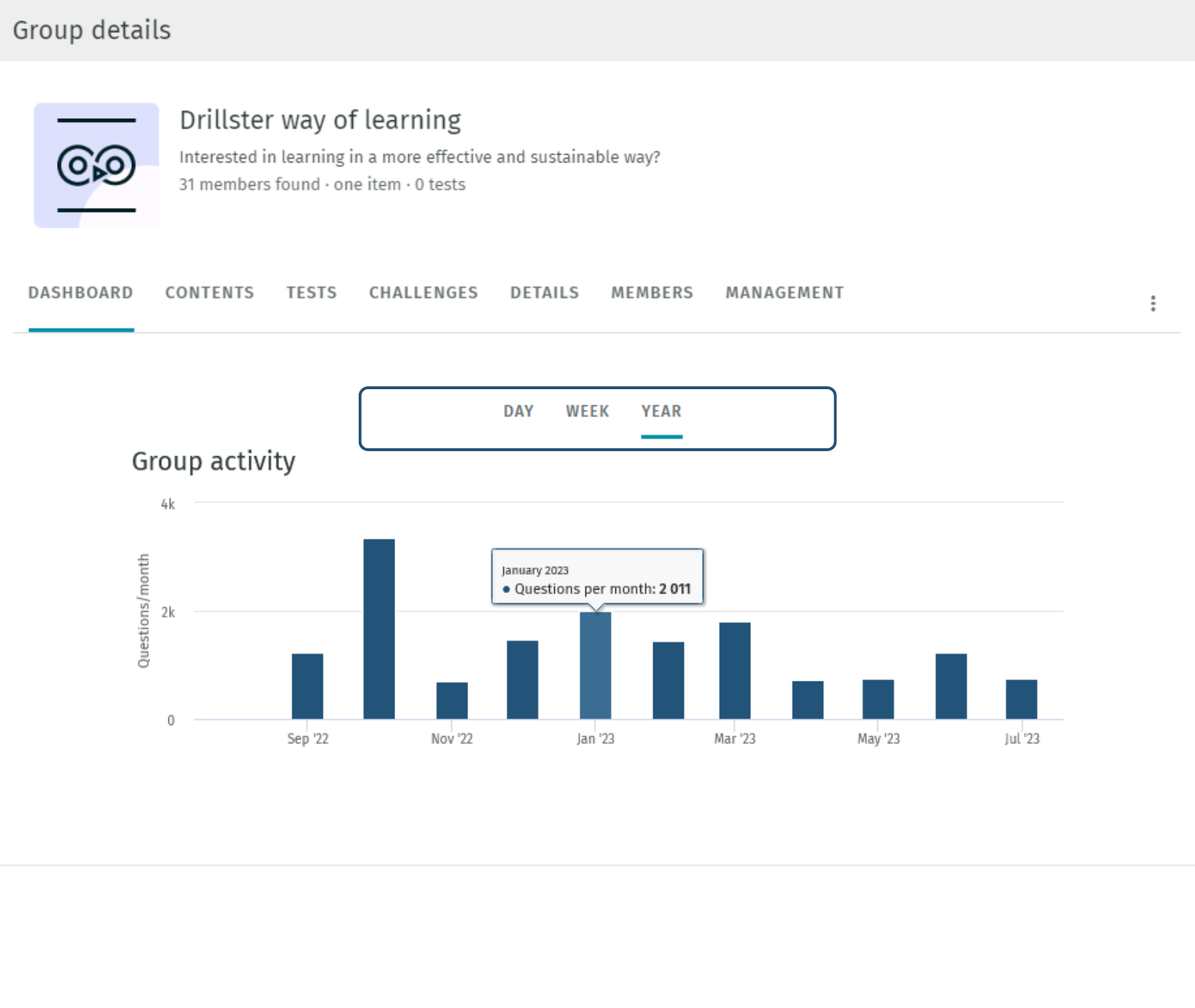Screen dimensions: 1195x1008
Task: Click the December 2022 bar
Action: click(523, 680)
